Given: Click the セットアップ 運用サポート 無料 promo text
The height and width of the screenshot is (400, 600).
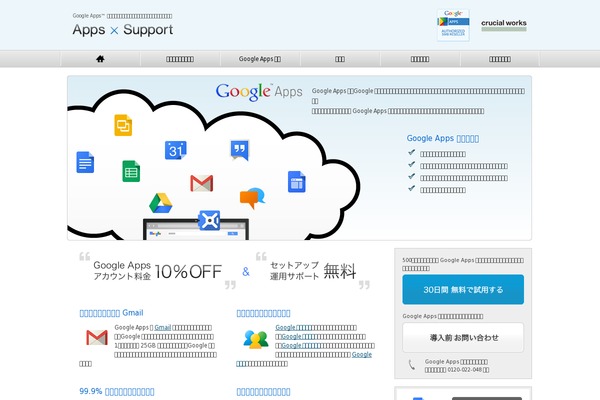Looking at the screenshot, I should coord(313,271).
